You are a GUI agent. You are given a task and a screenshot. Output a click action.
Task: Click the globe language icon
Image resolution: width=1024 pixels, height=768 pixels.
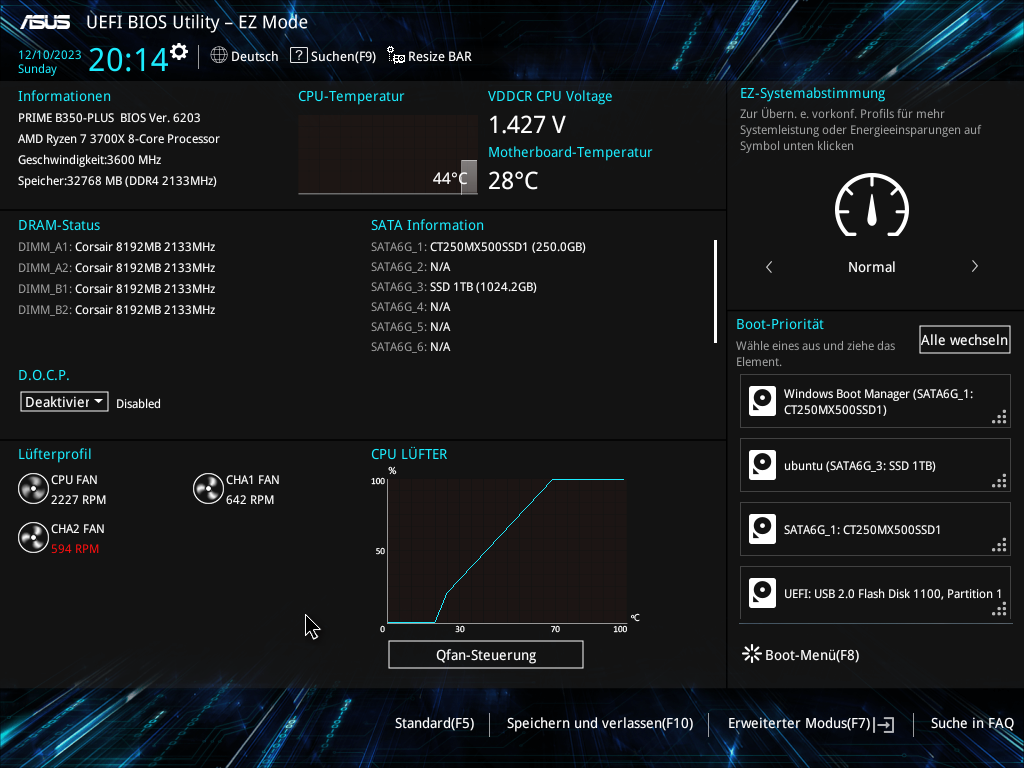pyautogui.click(x=219, y=56)
